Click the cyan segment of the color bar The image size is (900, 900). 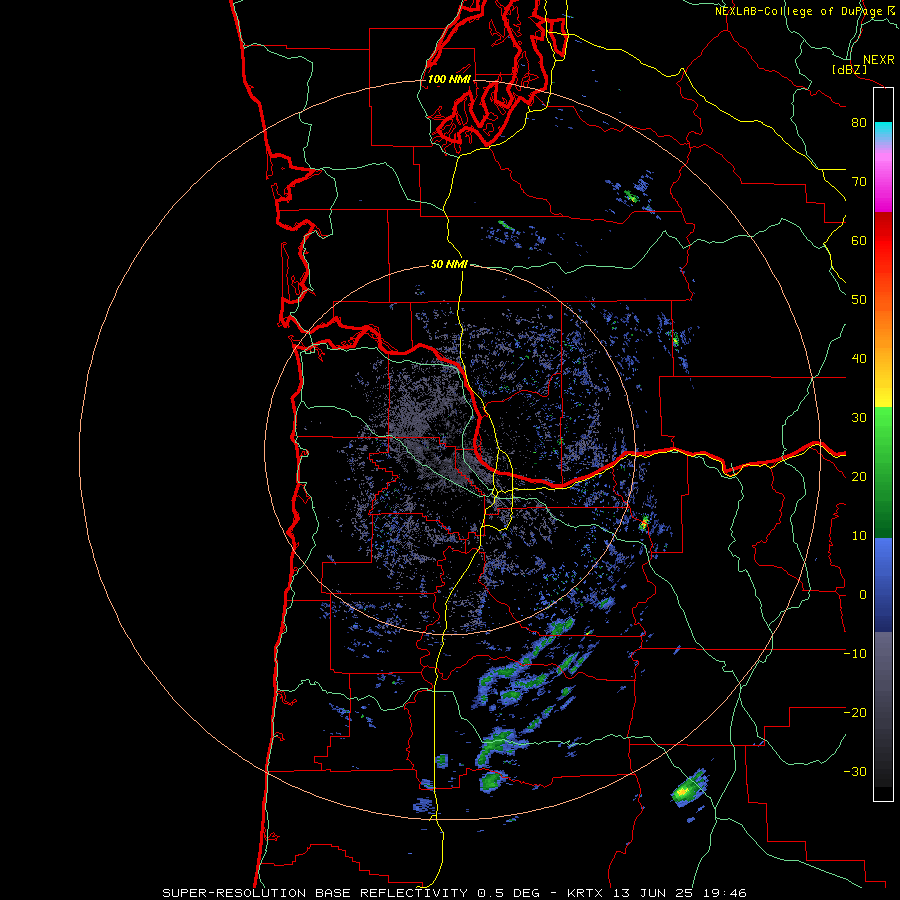tap(883, 130)
